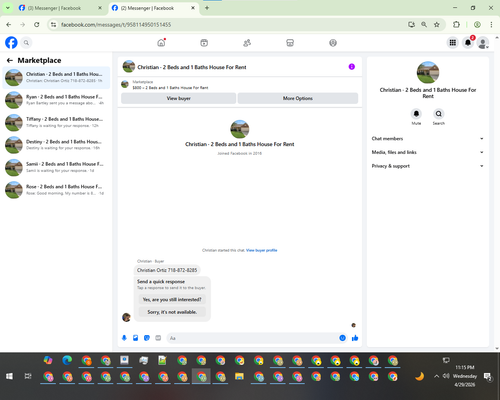Send 'Sorry, it's not available.' quick response
The width and height of the screenshot is (500, 400).
click(172, 312)
